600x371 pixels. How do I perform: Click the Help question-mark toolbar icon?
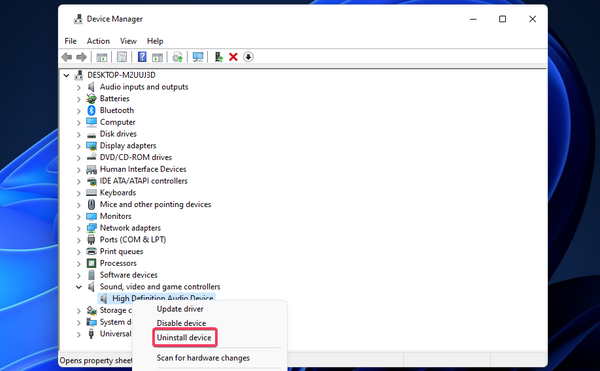pyautogui.click(x=142, y=57)
